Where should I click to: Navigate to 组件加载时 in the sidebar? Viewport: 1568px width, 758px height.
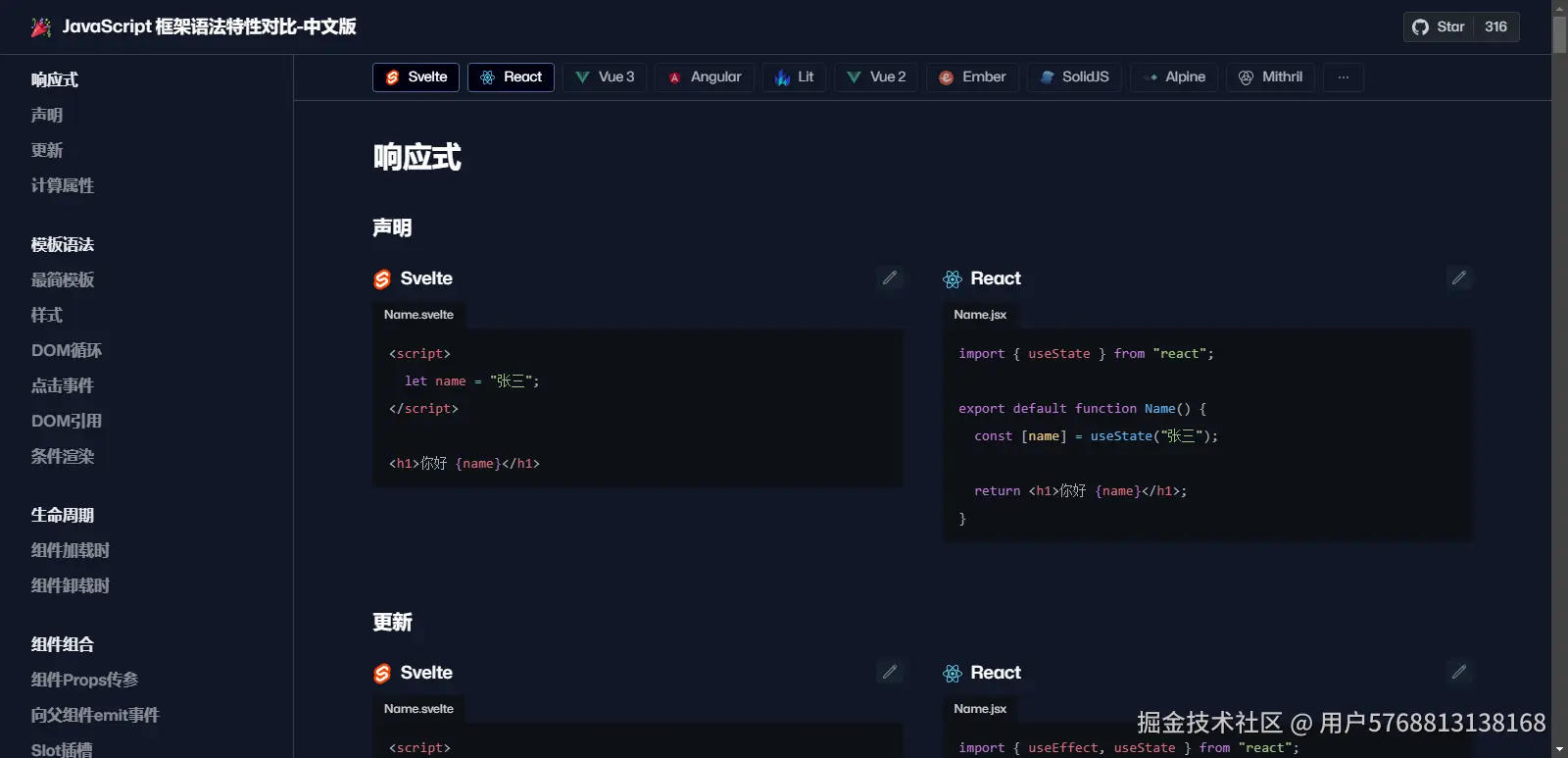click(71, 550)
